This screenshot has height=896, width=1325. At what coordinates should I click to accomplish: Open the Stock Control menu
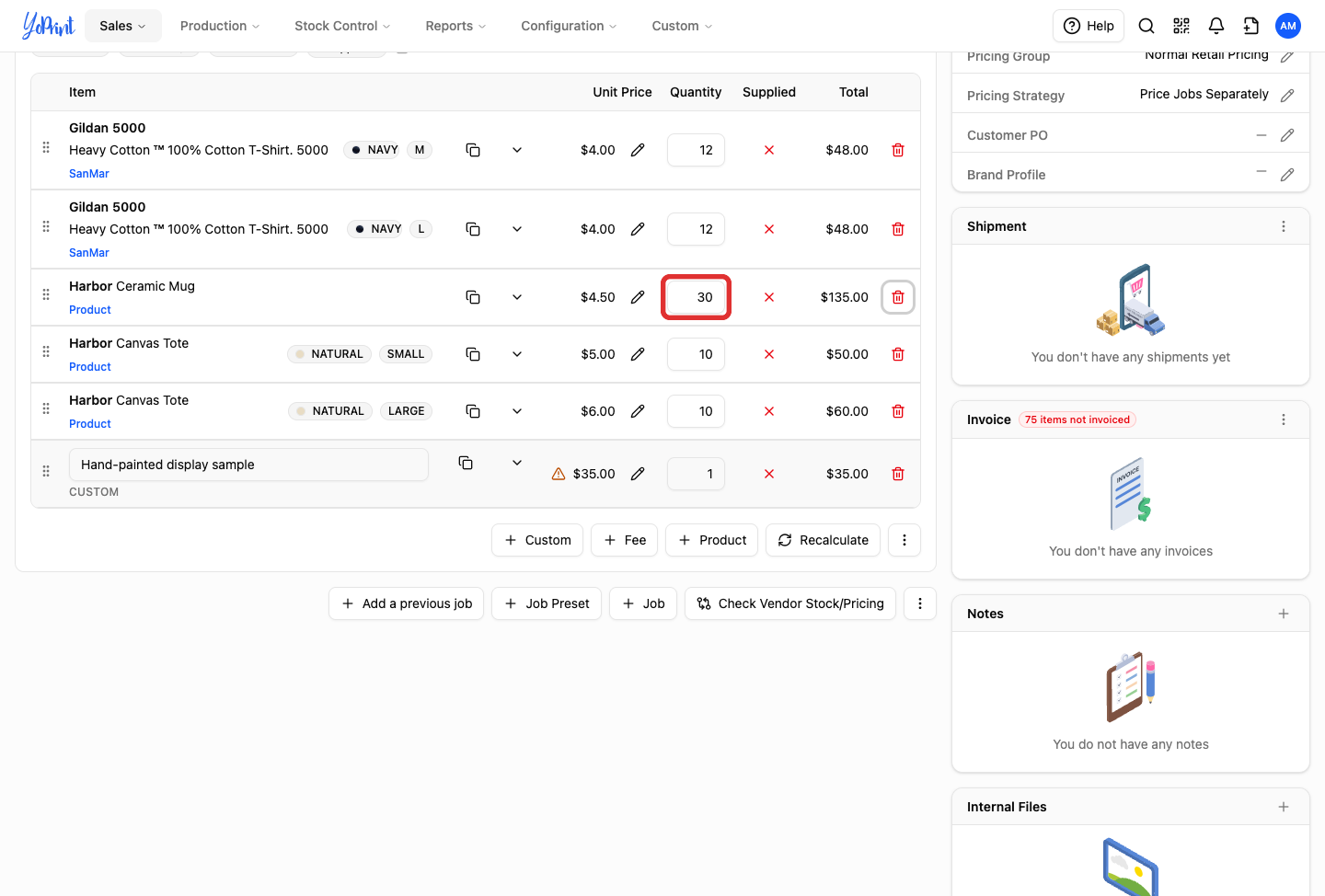pyautogui.click(x=342, y=26)
